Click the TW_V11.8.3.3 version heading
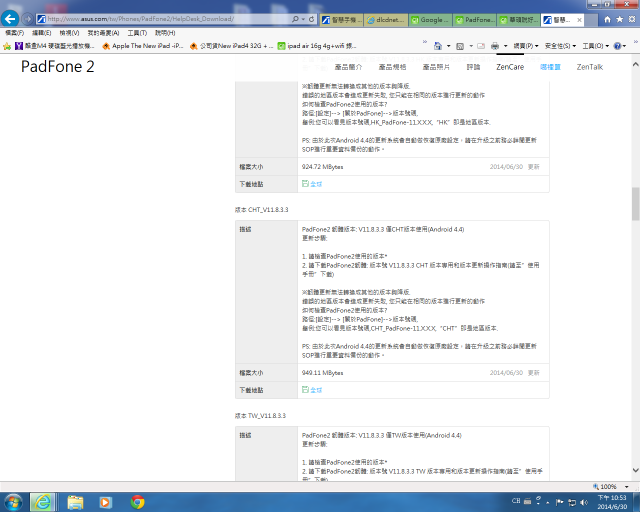The height and width of the screenshot is (512, 640). (x=260, y=415)
